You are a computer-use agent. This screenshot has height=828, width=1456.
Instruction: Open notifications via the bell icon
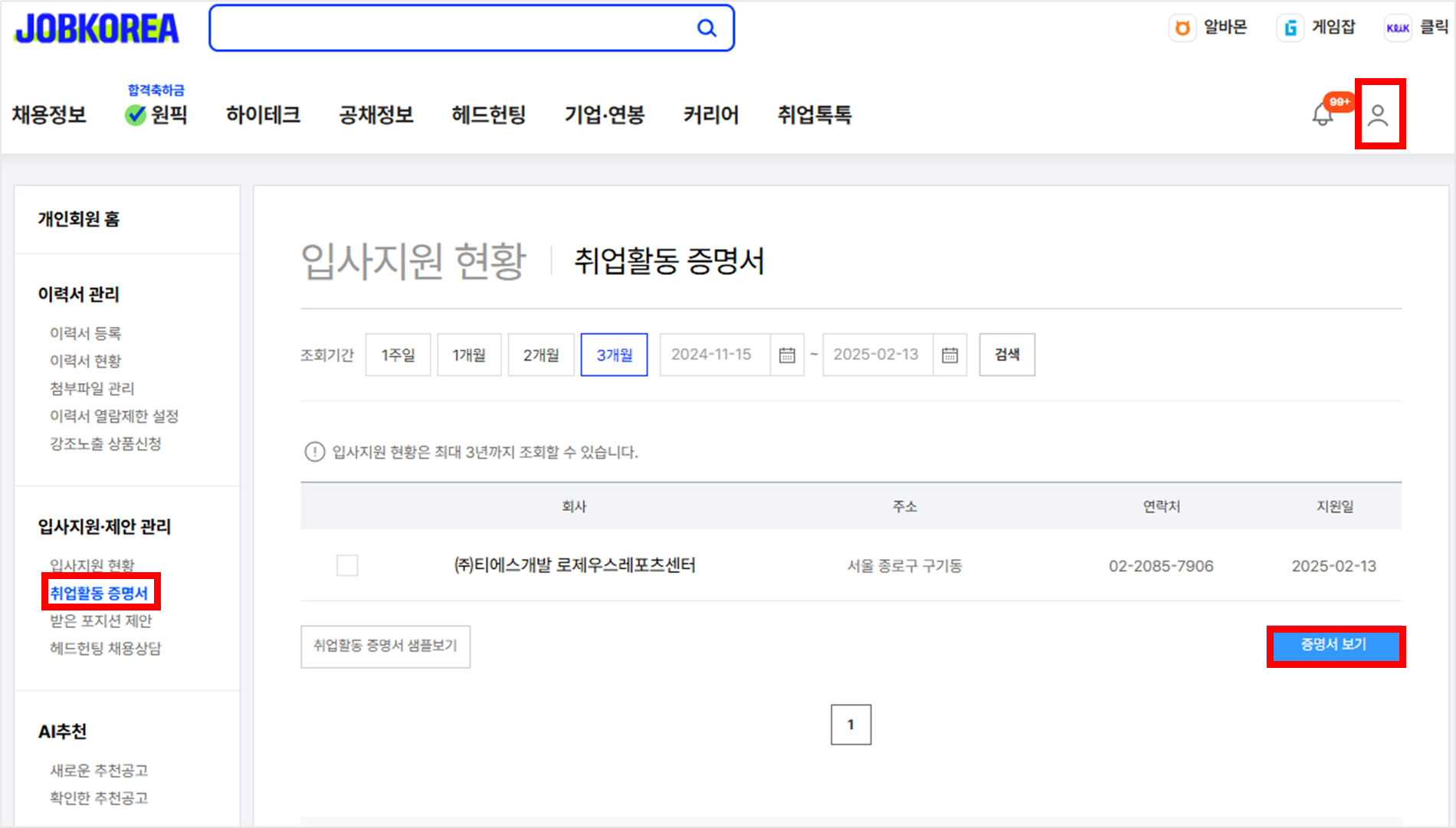[x=1321, y=113]
